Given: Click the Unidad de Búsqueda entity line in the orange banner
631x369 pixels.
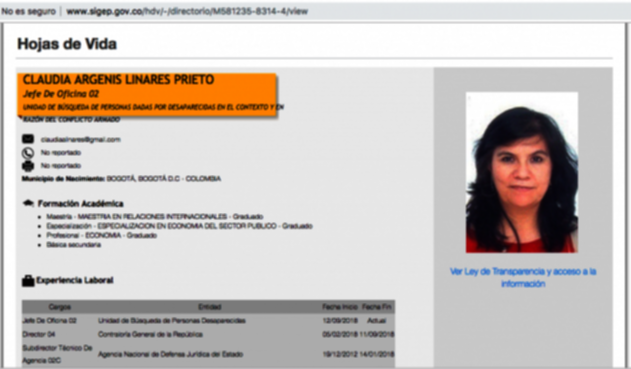Looking at the screenshot, I should click(x=153, y=107).
